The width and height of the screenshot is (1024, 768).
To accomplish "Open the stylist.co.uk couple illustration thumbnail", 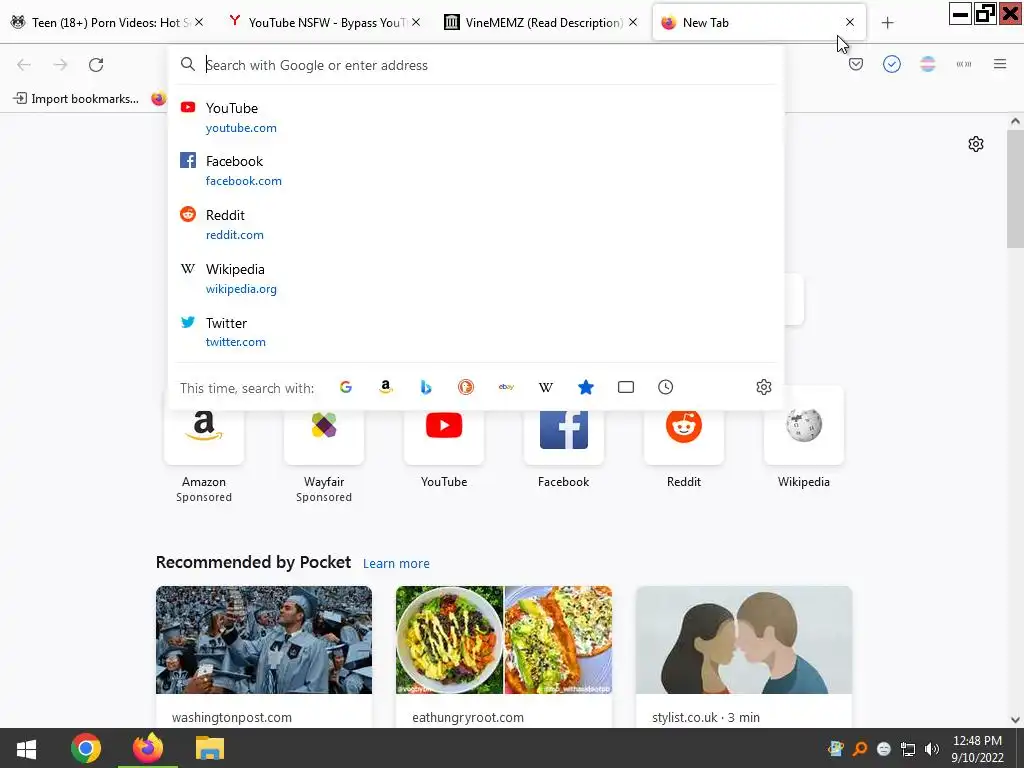I will click(744, 640).
